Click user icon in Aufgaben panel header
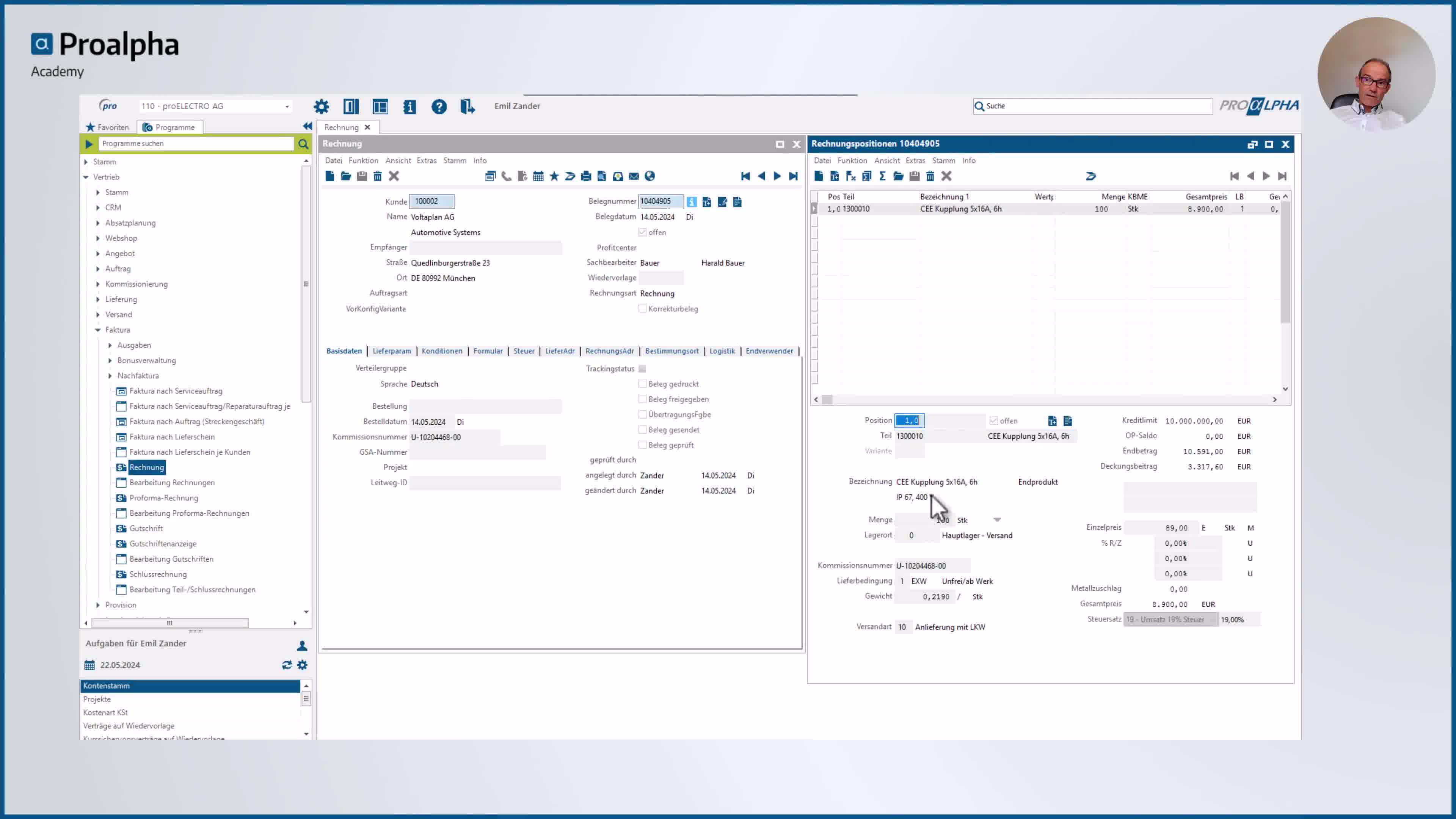Screen dimensions: 1456x819 point(303,645)
